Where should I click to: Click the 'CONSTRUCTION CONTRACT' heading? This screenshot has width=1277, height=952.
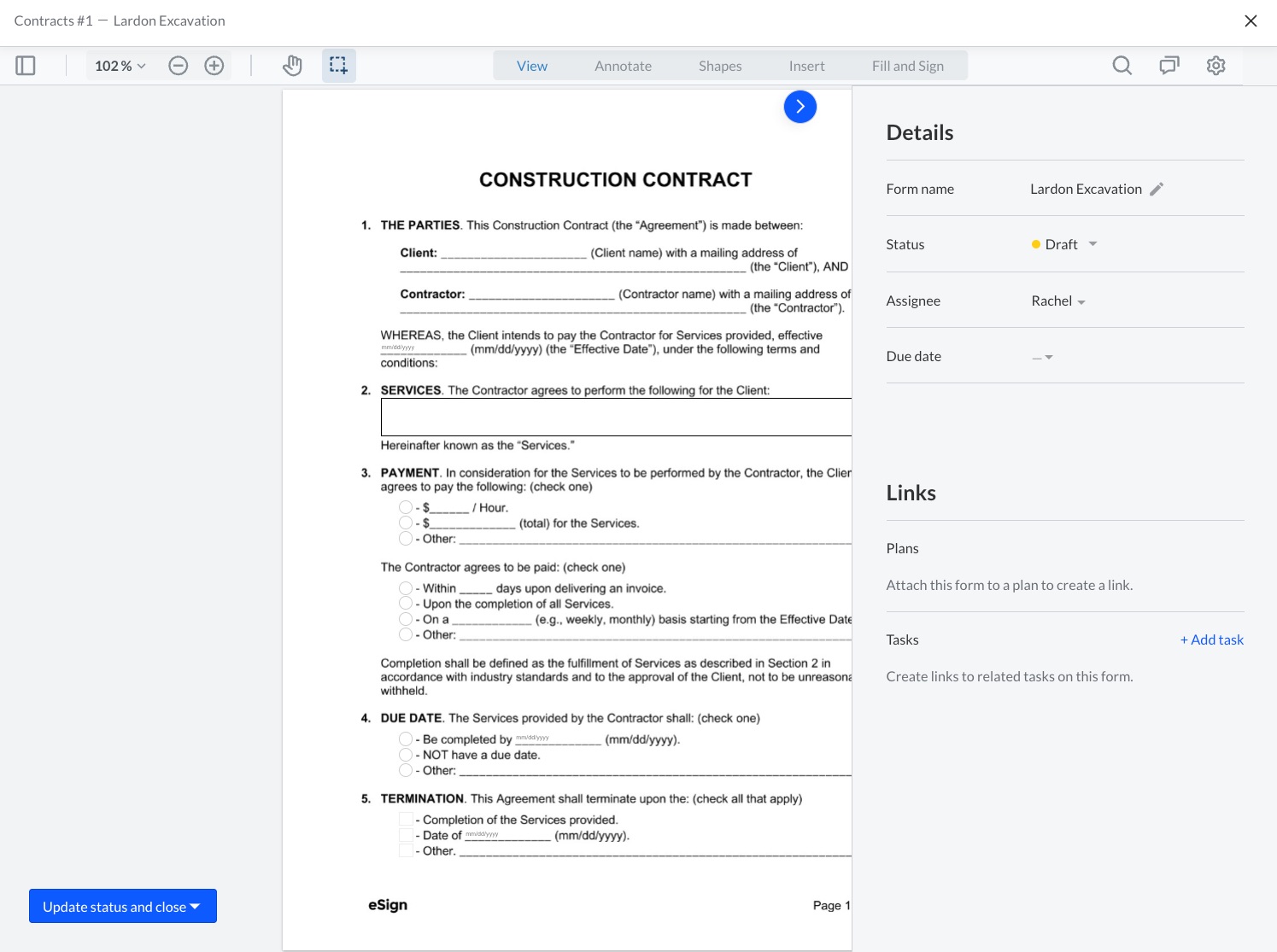pos(616,179)
